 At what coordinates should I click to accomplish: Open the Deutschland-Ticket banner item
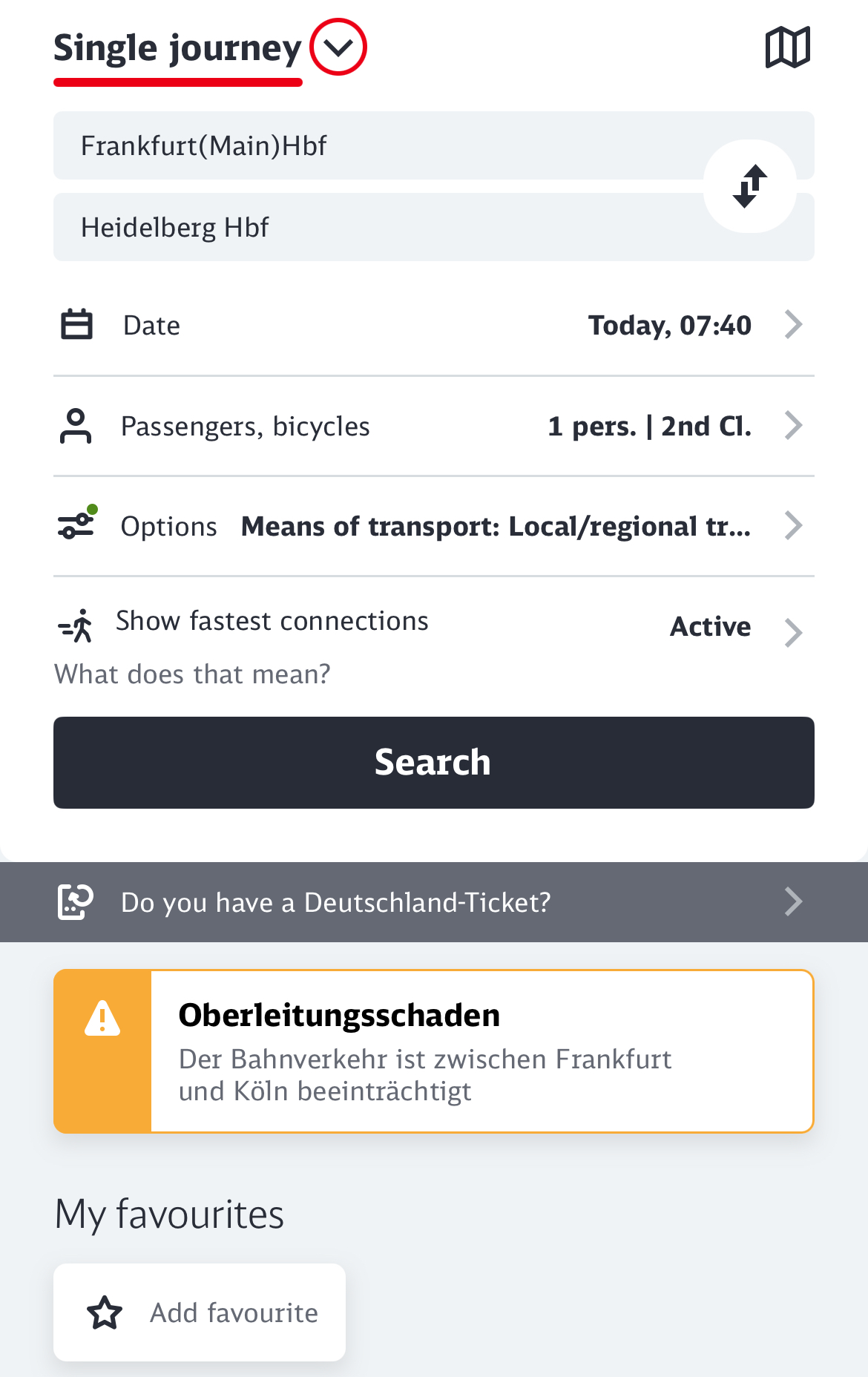point(434,902)
